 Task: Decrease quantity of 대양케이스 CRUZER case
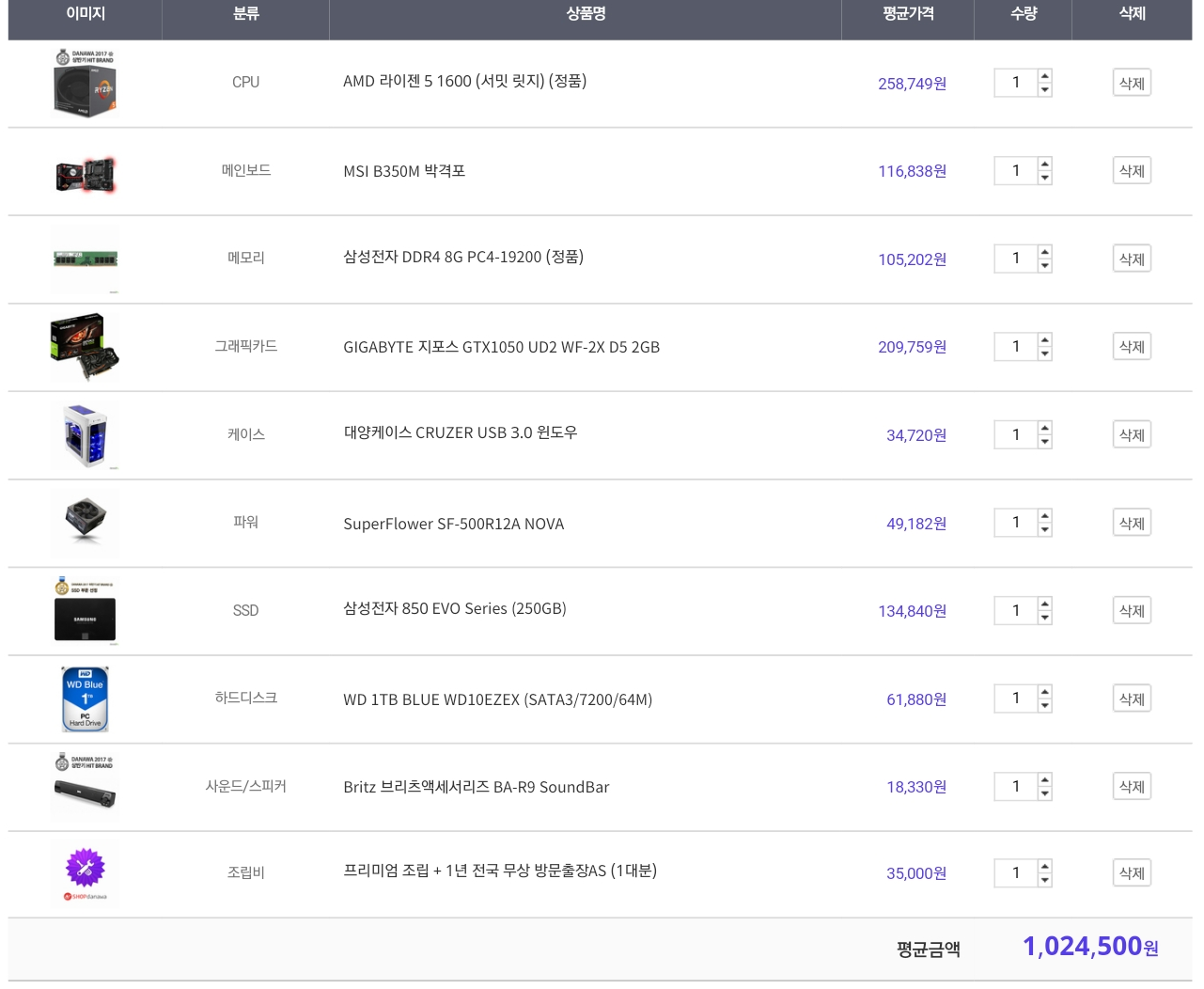tap(1044, 442)
